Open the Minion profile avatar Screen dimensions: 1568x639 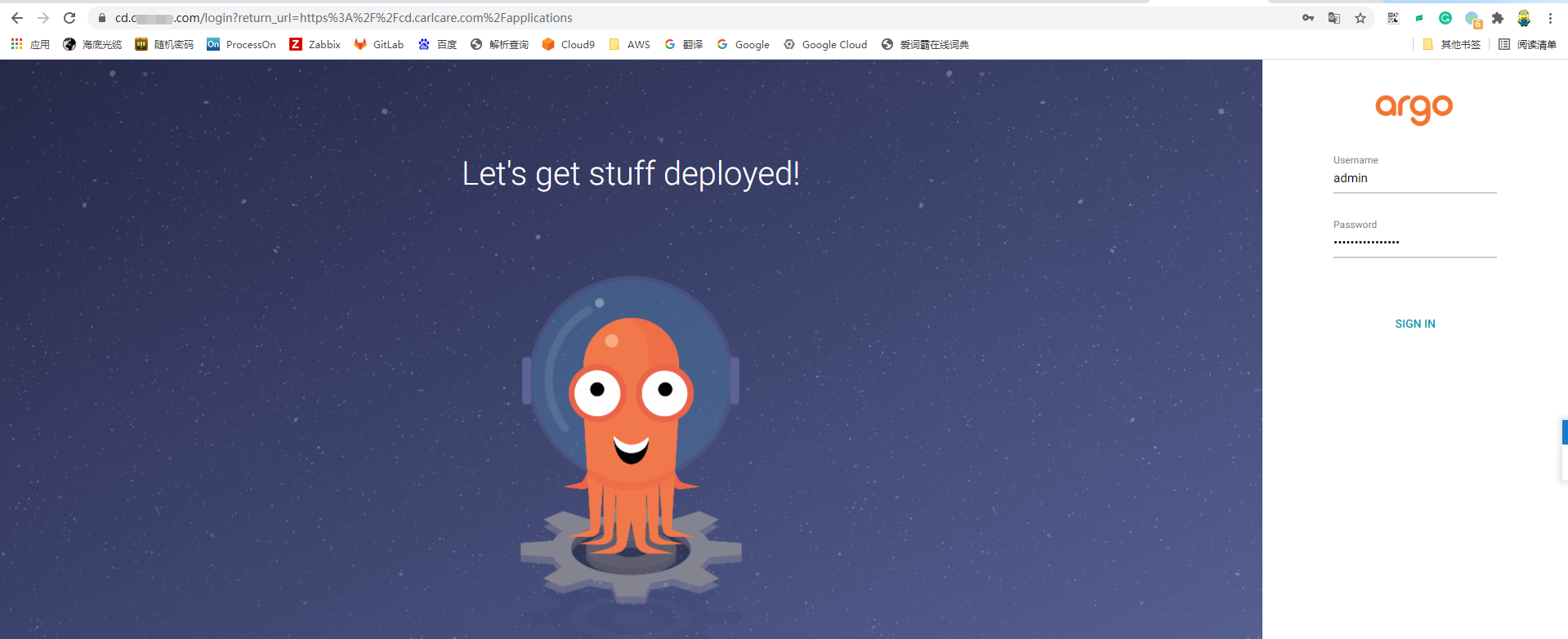[1524, 18]
